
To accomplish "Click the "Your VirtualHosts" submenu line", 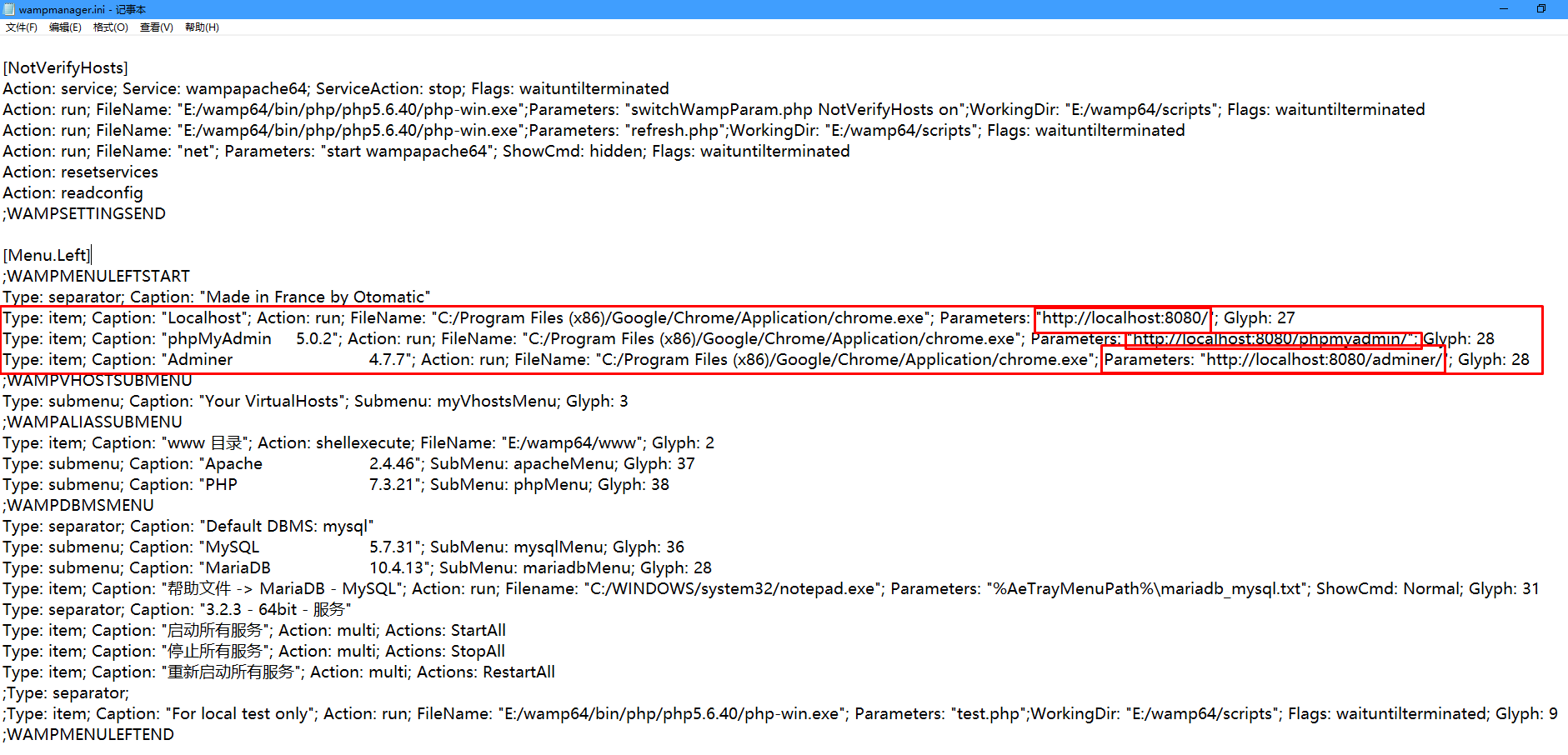I will pyautogui.click(x=315, y=402).
